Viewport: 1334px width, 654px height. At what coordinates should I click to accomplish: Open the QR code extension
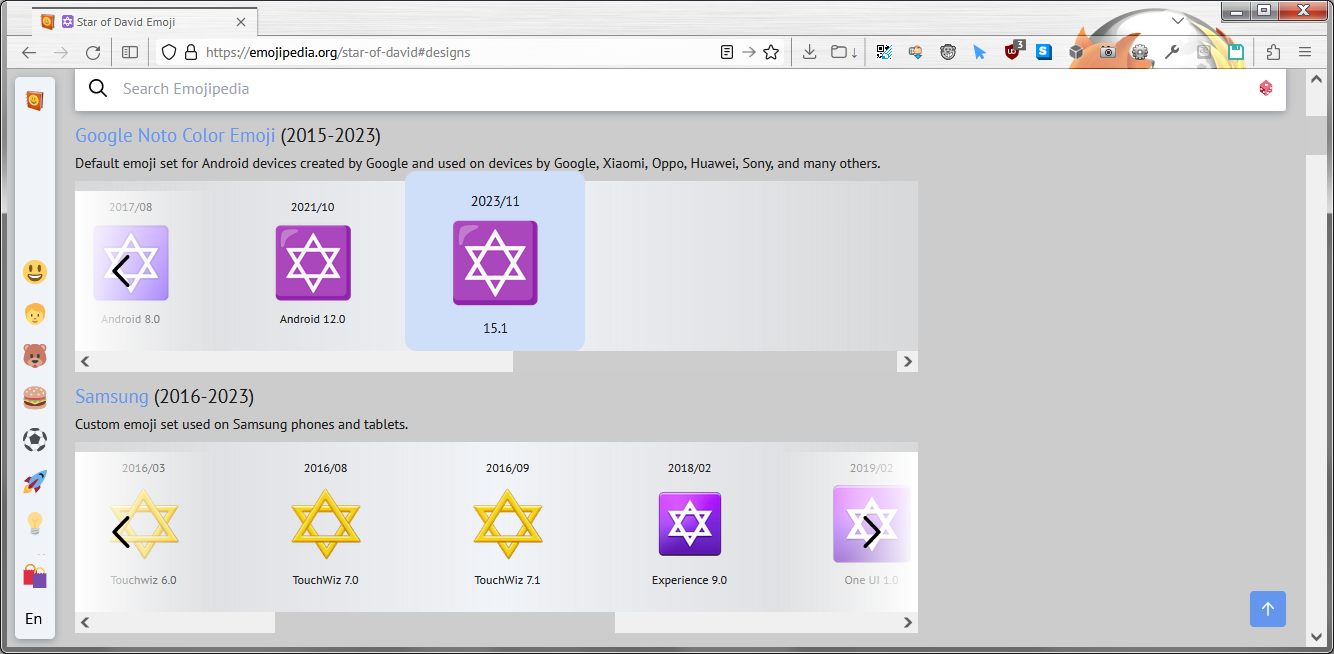click(x=884, y=52)
